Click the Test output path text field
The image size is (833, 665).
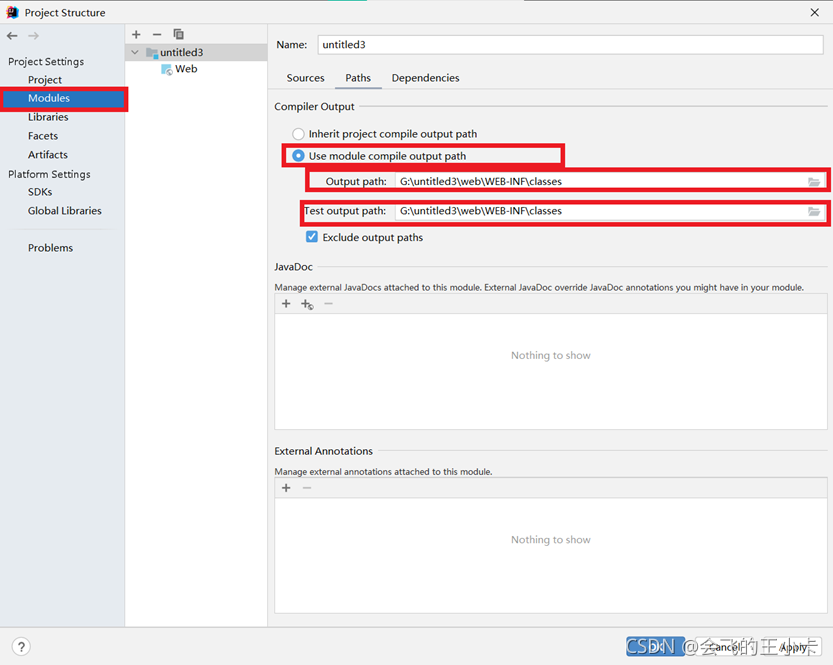pos(600,211)
